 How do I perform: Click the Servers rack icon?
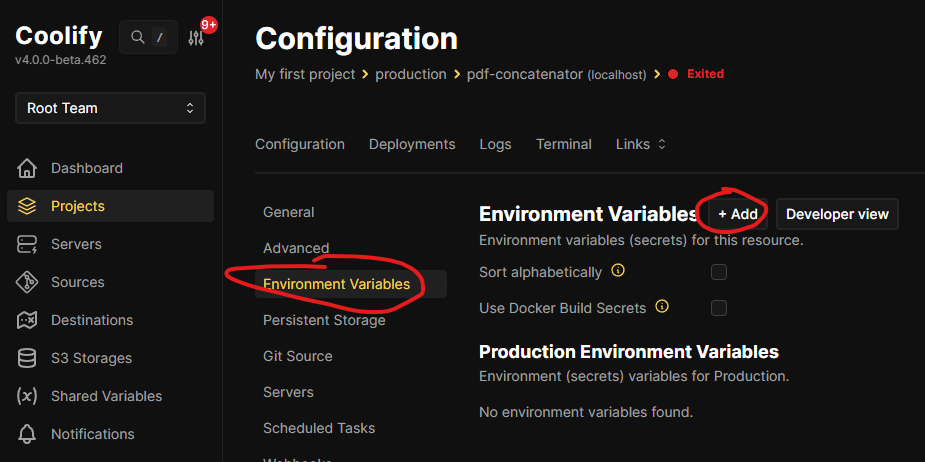click(x=27, y=244)
